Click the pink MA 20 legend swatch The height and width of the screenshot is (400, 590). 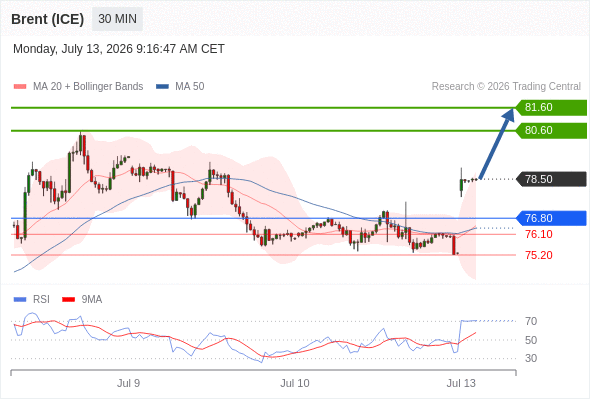(x=20, y=87)
